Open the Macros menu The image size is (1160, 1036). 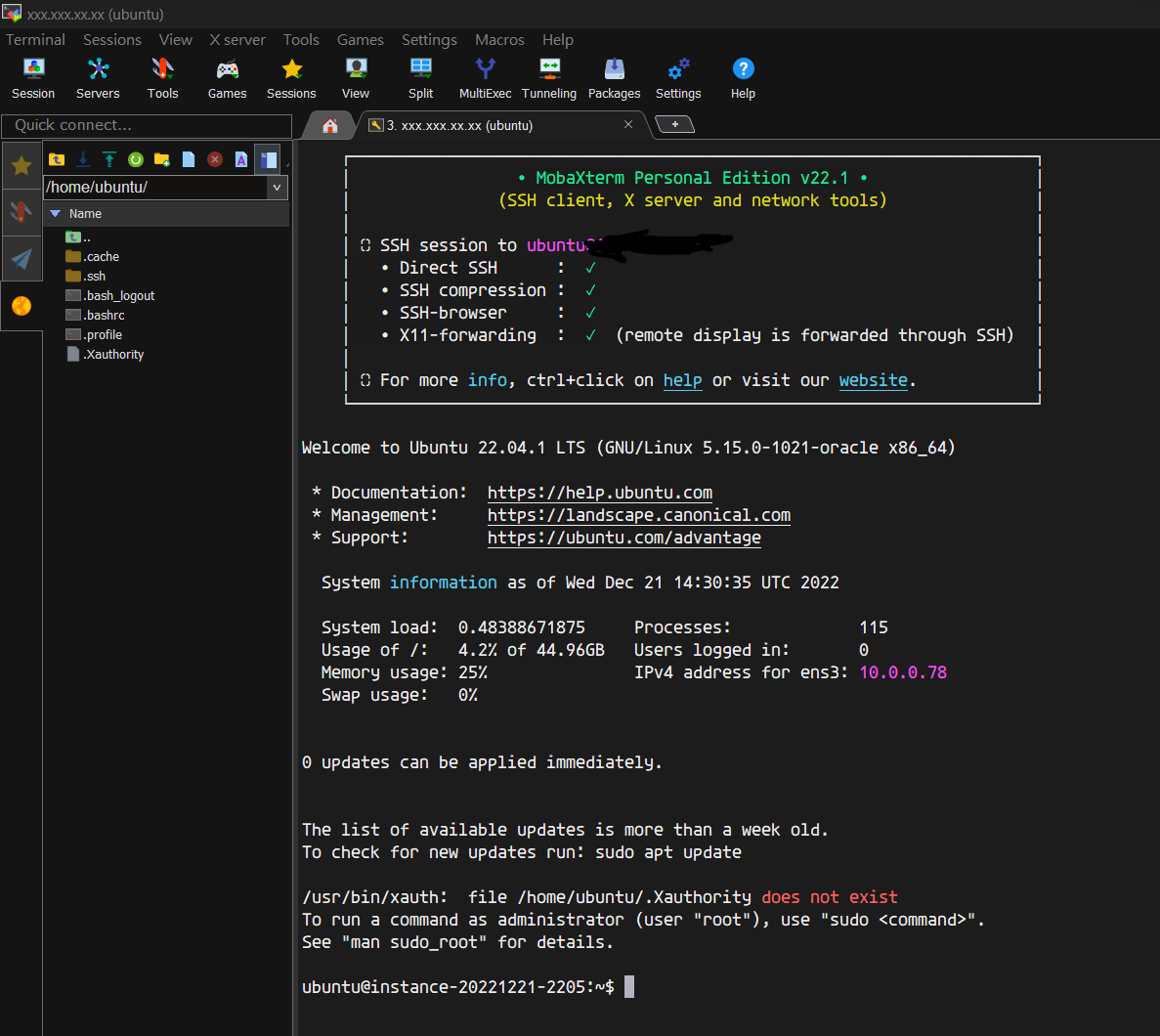click(499, 40)
